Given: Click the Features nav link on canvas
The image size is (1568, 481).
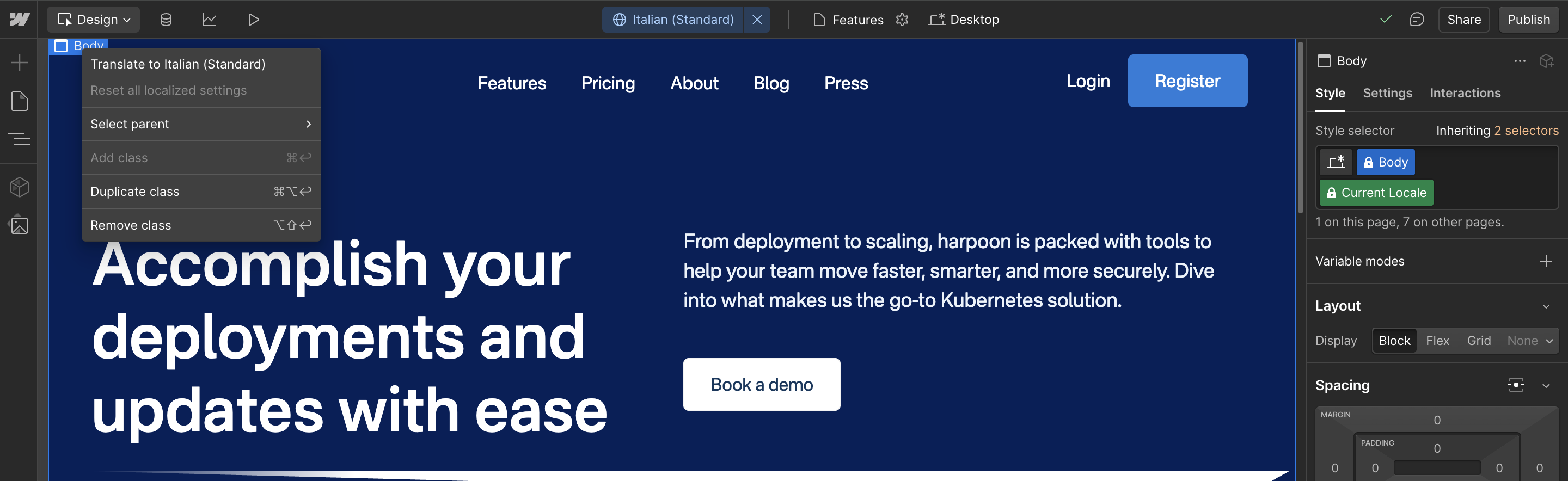Looking at the screenshot, I should click(511, 83).
